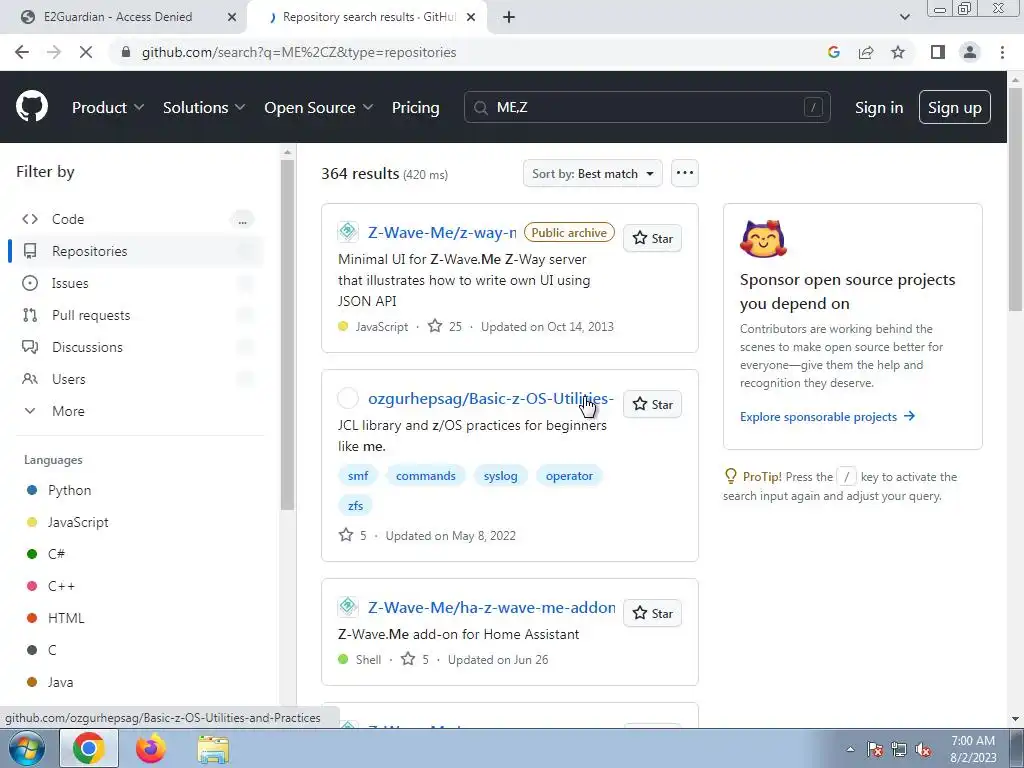Click Chrome icon in the taskbar
Screen dimensions: 1024x768
(x=89, y=748)
